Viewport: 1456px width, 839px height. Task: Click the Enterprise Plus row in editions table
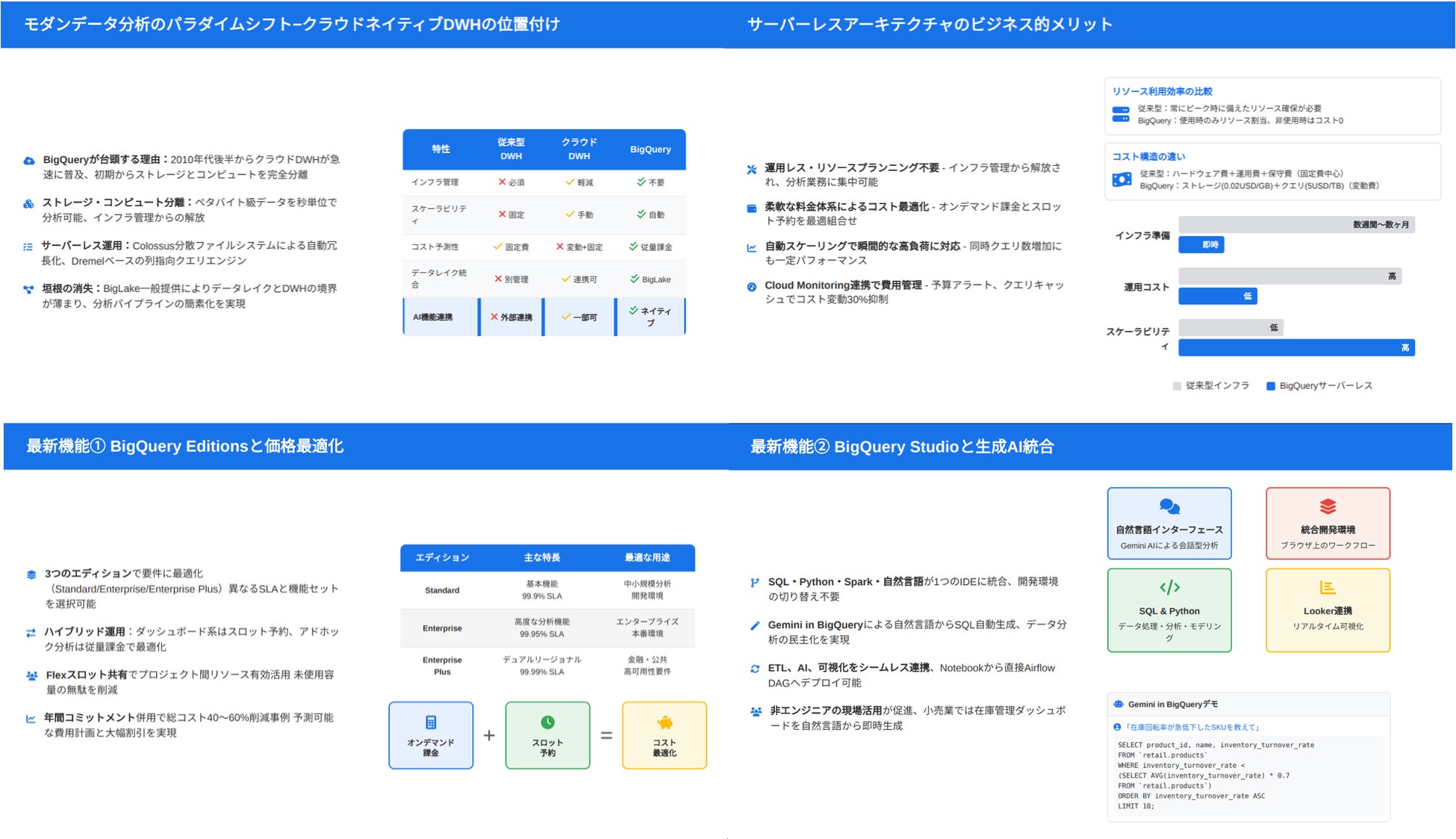click(x=442, y=666)
